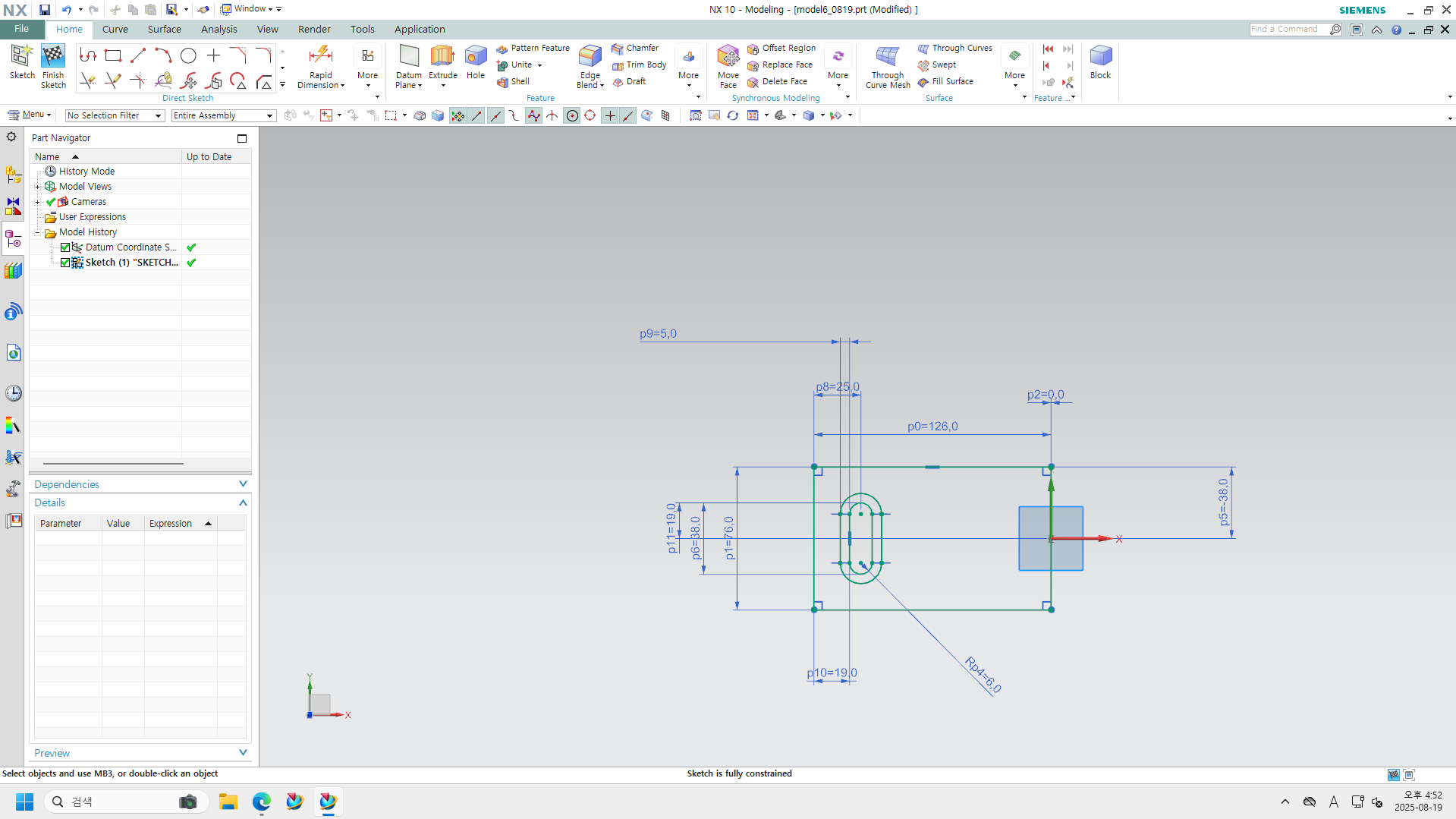Expand the Model Views tree node
The image size is (1456, 819).
click(37, 187)
